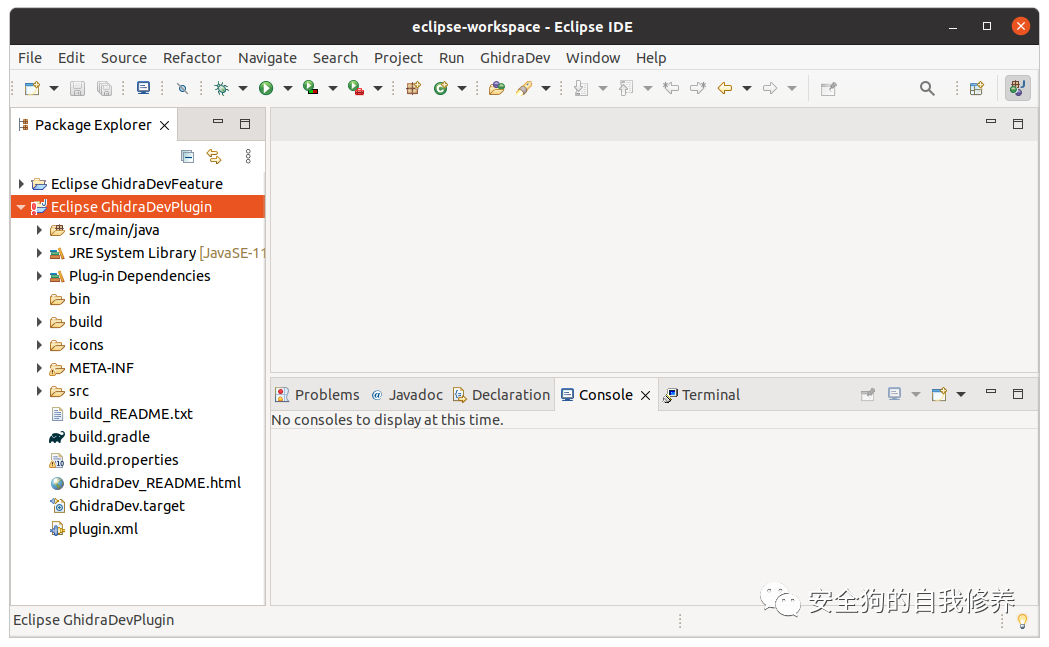The image size is (1049, 647).
Task: Click the Open Perspective icon
Action: click(977, 88)
